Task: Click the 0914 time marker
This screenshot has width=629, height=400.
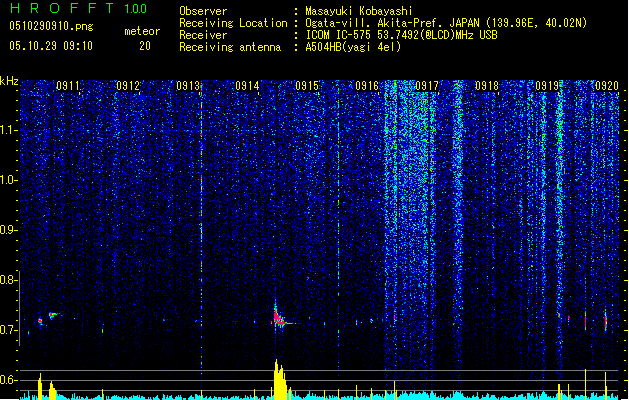Action: pos(247,86)
